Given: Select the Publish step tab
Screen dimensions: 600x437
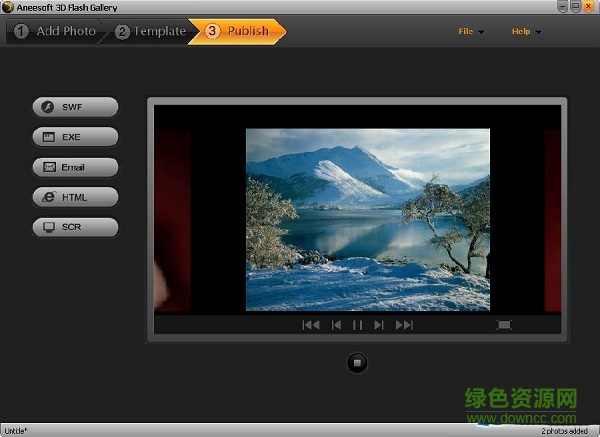Looking at the screenshot, I should coord(240,31).
